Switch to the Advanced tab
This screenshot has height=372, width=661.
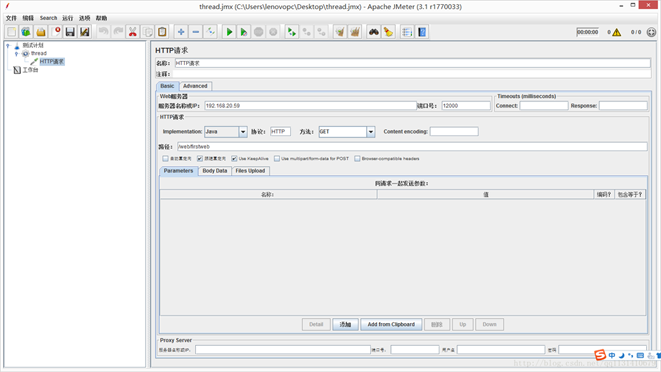(x=195, y=86)
